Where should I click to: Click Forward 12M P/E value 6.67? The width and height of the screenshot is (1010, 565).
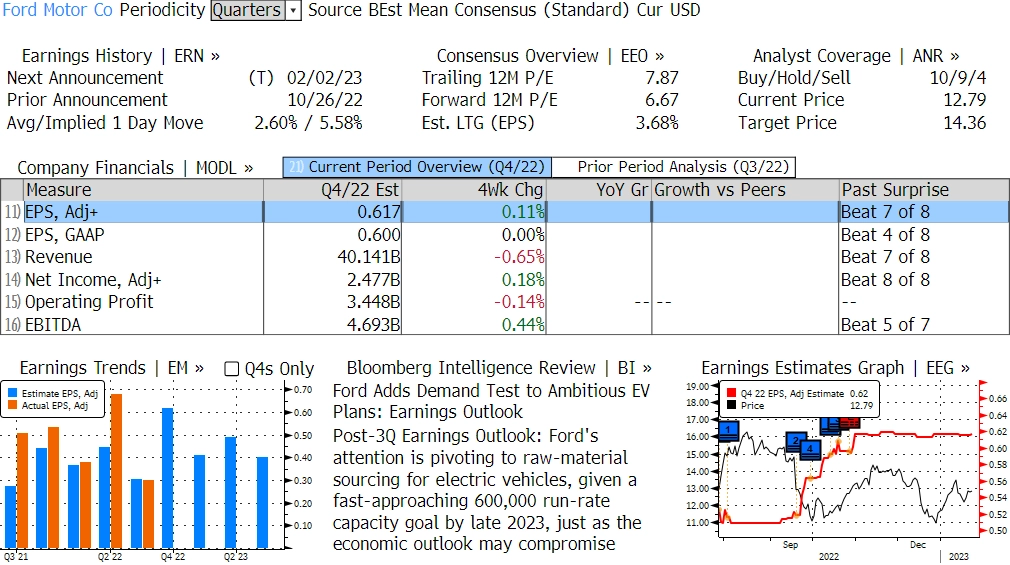(662, 101)
